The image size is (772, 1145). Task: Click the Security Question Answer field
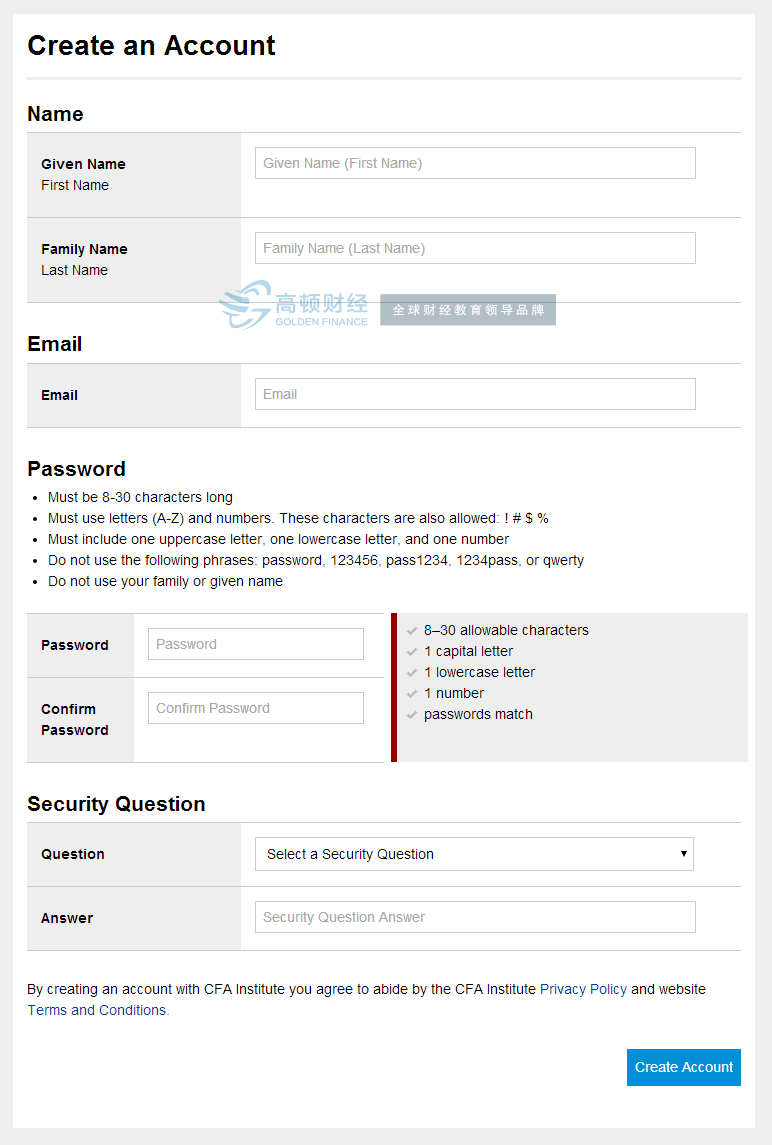[x=475, y=917]
